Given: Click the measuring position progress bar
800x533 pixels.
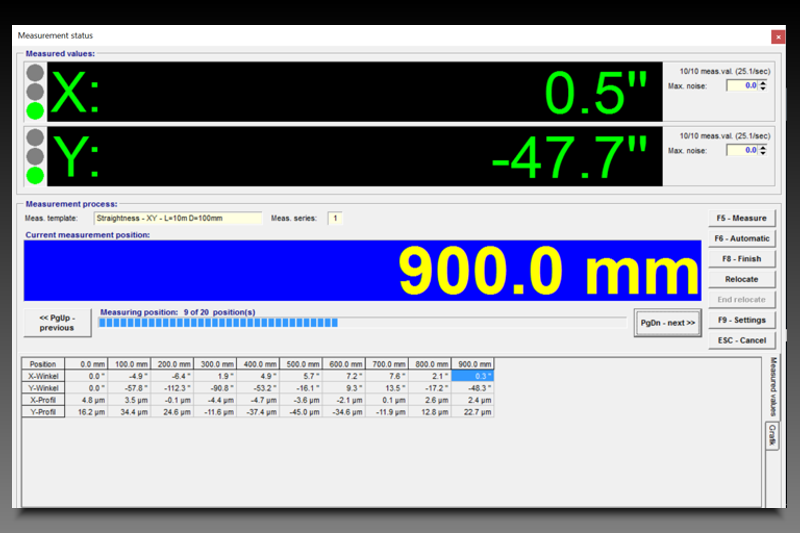Looking at the screenshot, I should 362,323.
